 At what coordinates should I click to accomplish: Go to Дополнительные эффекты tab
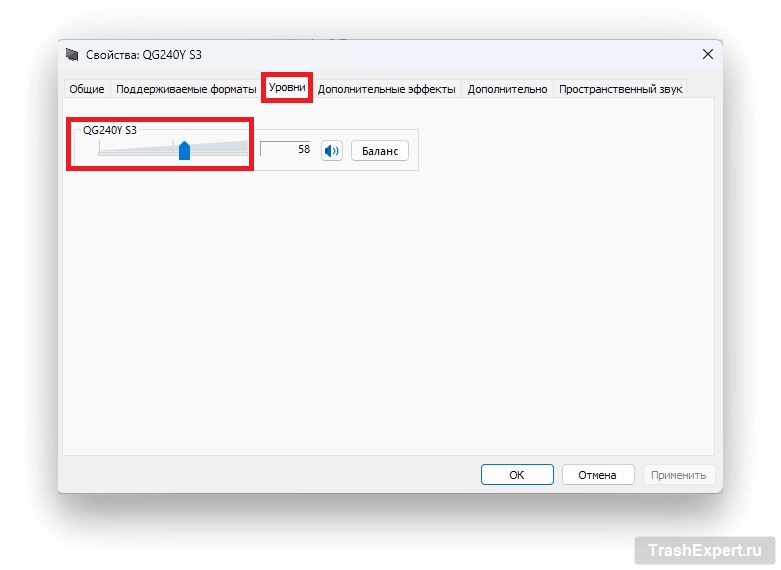pos(386,89)
